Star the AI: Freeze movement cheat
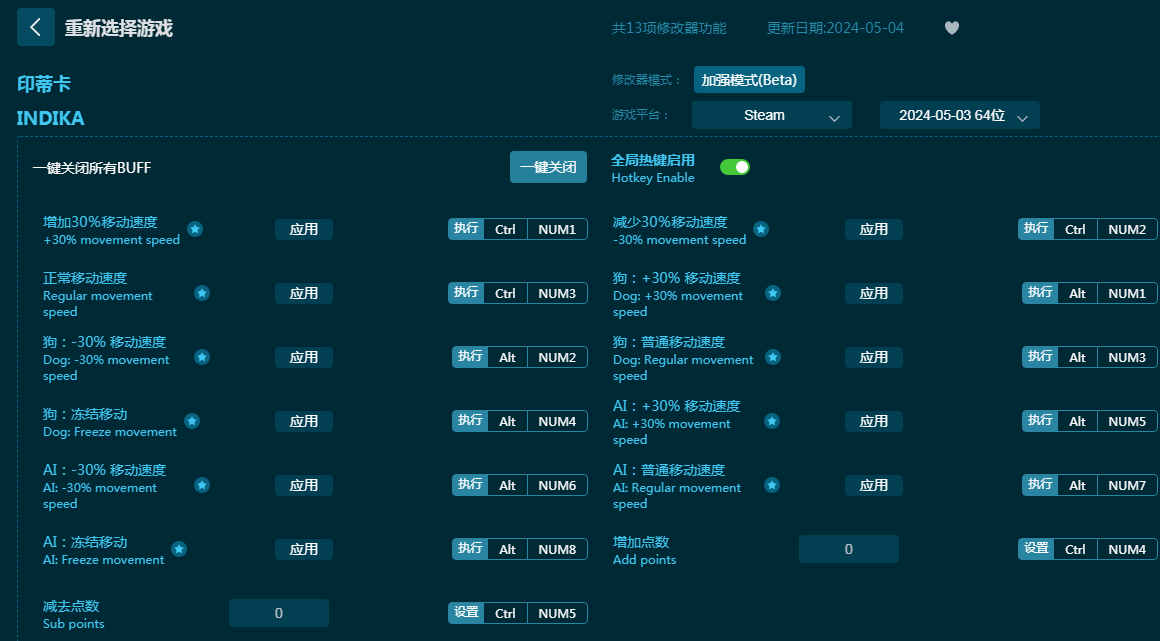 coord(179,549)
